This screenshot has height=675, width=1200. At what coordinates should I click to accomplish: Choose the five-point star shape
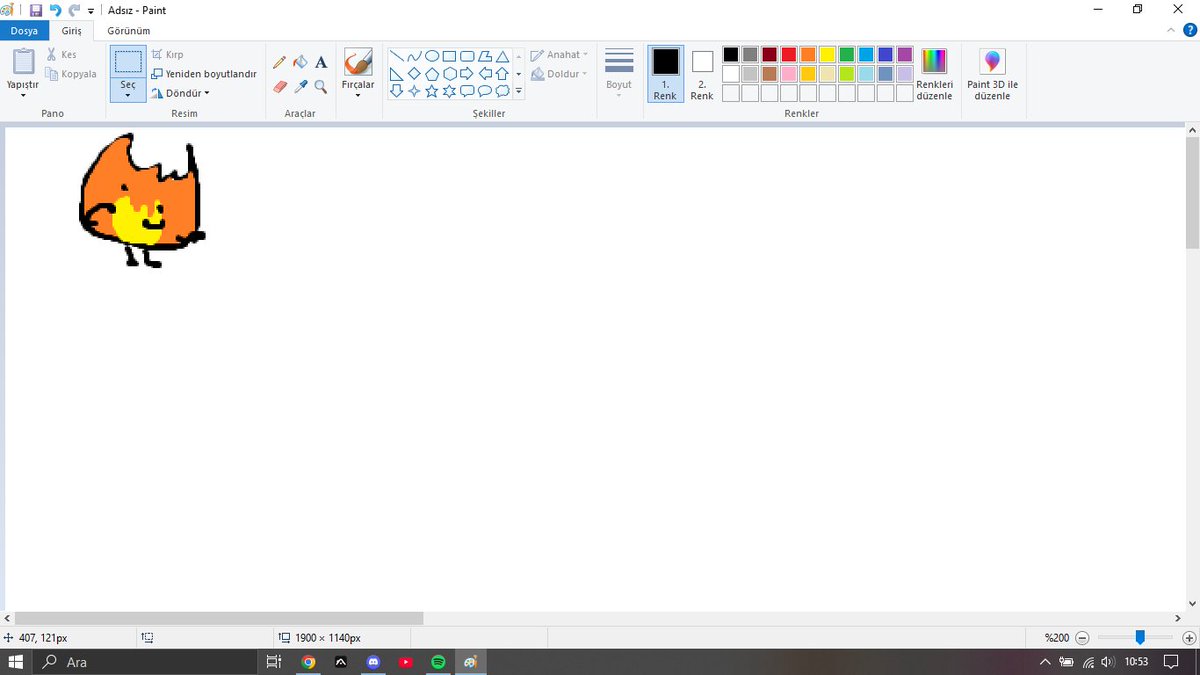pos(432,91)
